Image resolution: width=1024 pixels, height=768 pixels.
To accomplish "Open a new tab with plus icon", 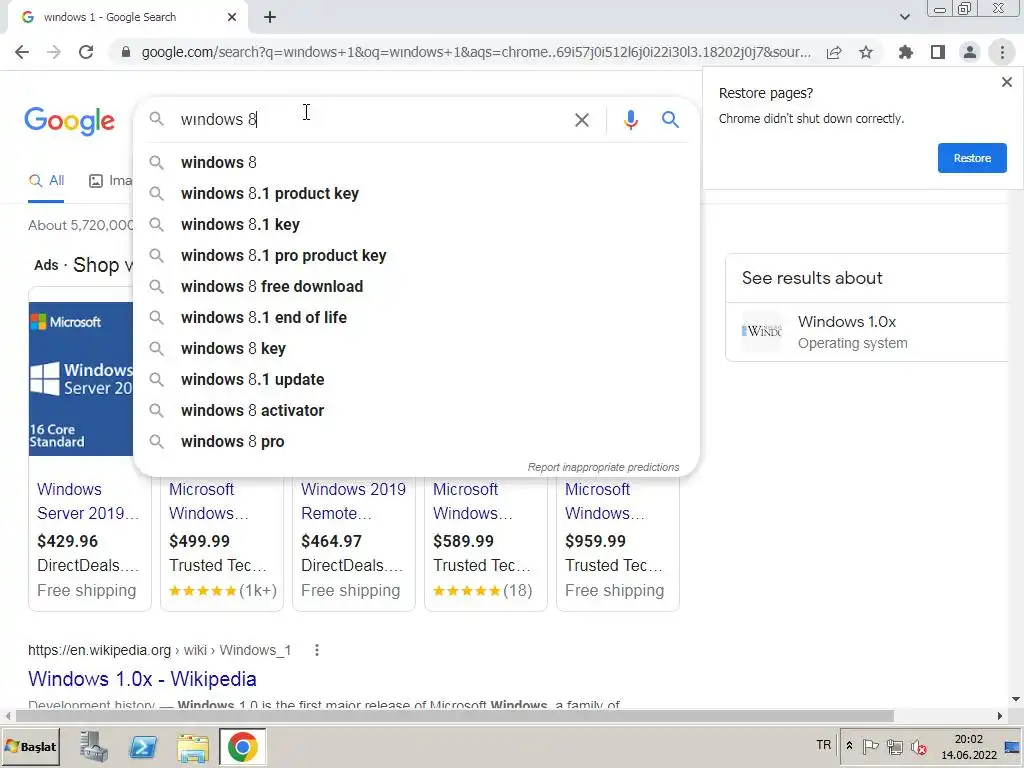I will click(270, 18).
